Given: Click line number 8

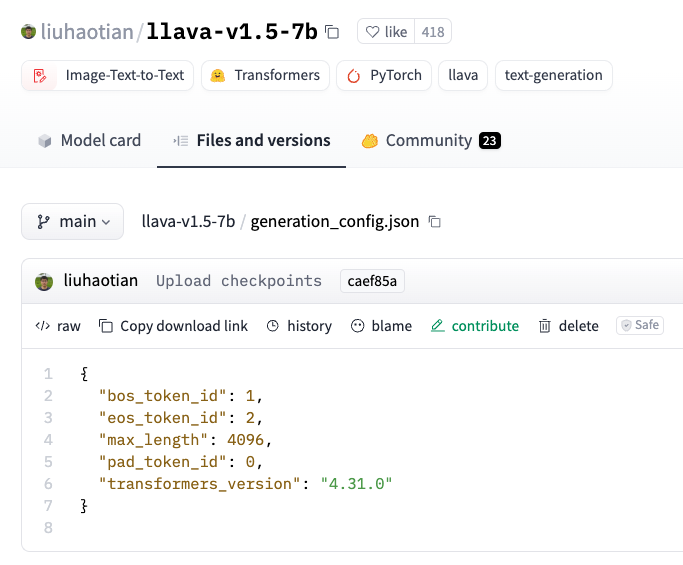Looking at the screenshot, I should 48,528.
